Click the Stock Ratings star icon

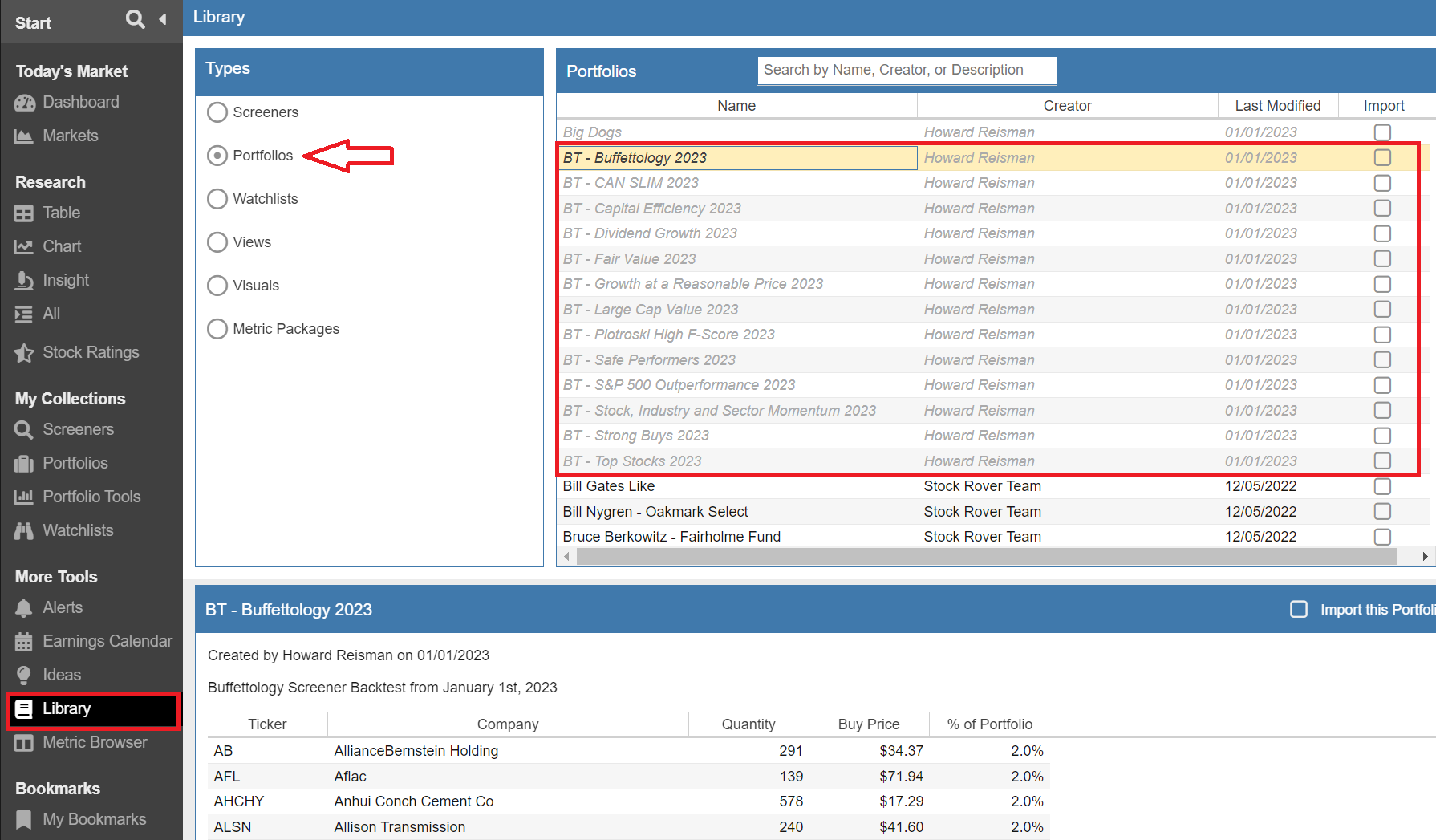point(24,353)
